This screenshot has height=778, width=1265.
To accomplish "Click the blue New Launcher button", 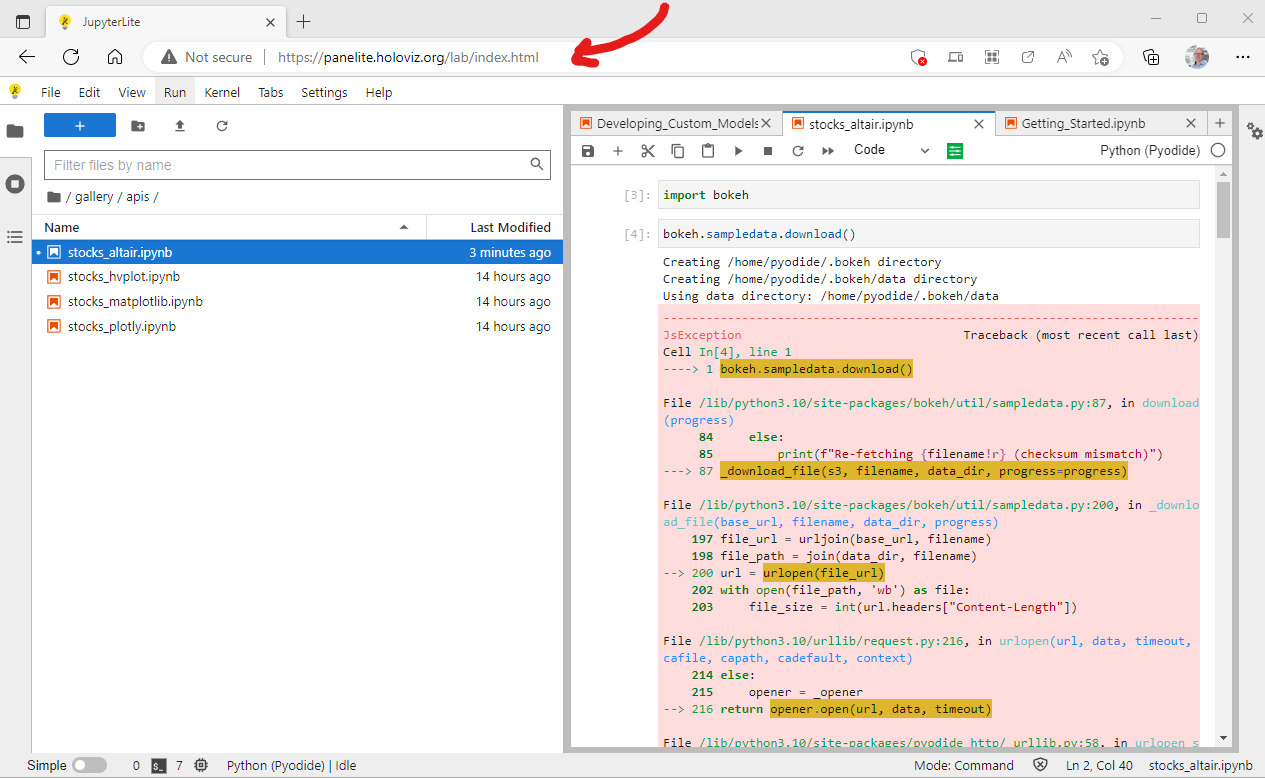I will coord(80,125).
